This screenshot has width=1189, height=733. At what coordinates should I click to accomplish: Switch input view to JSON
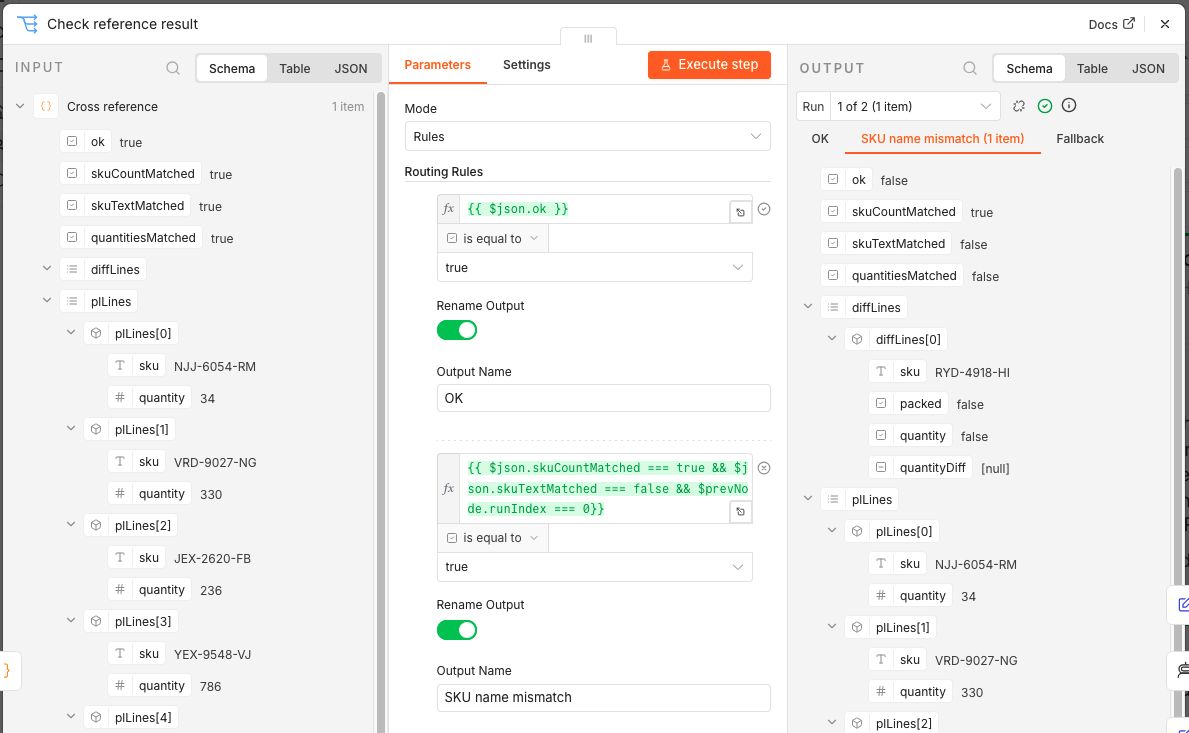(x=350, y=68)
